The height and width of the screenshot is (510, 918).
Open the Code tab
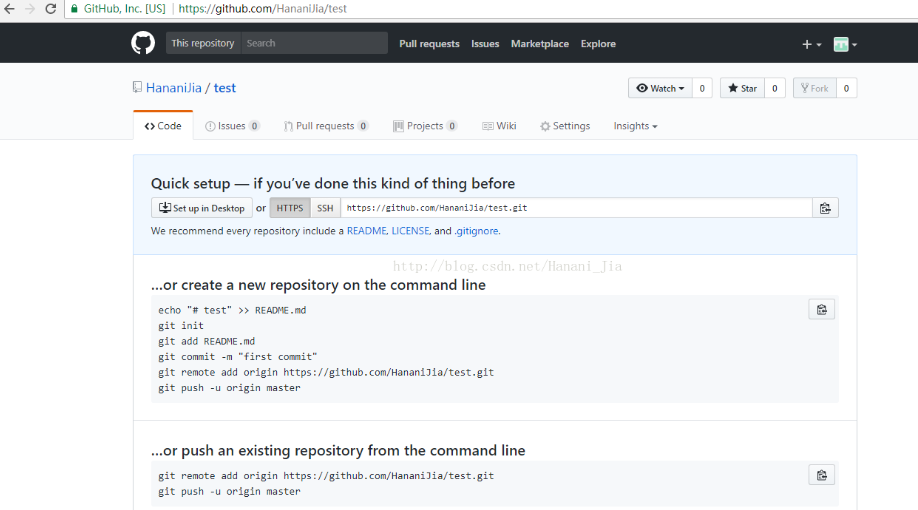[x=163, y=126]
